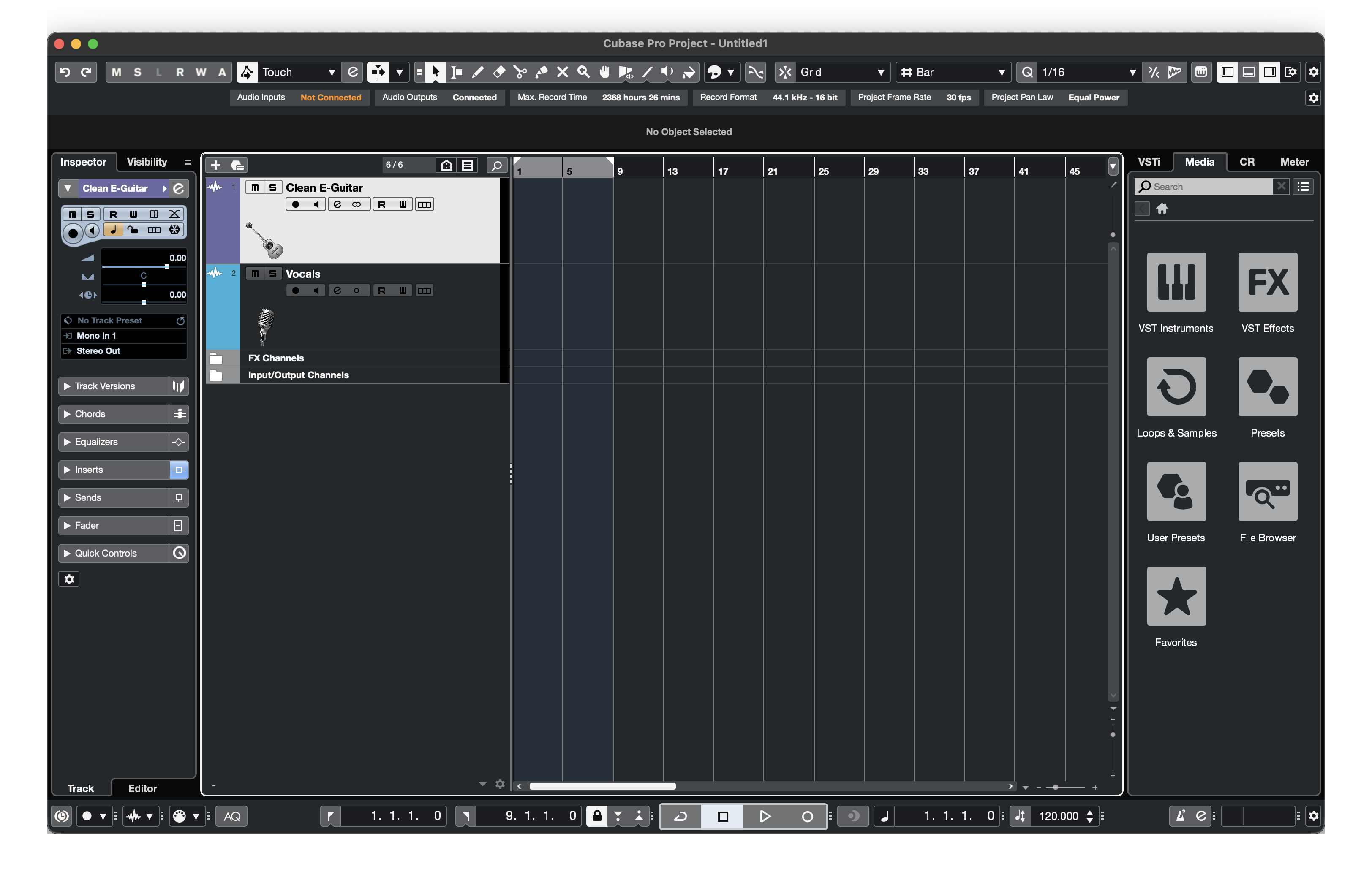Select the Glue tool
The height and width of the screenshot is (896, 1372).
(541, 72)
